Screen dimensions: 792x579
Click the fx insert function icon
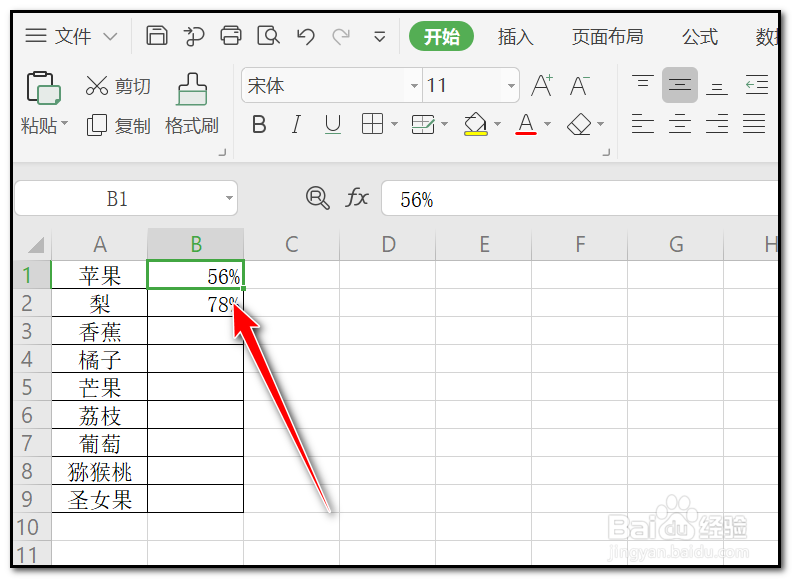tap(357, 198)
